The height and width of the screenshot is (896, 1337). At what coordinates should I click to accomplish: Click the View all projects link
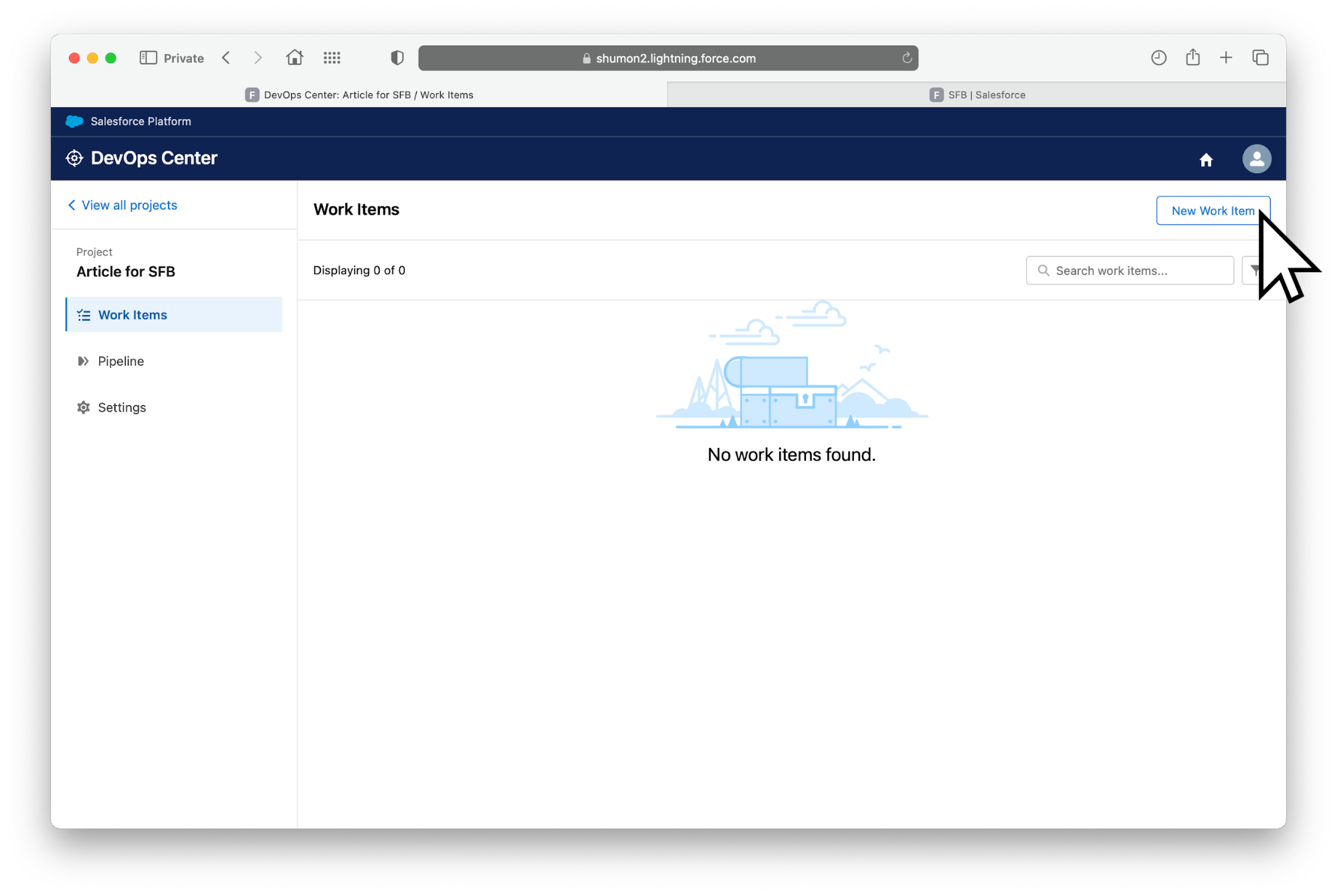[x=122, y=205]
